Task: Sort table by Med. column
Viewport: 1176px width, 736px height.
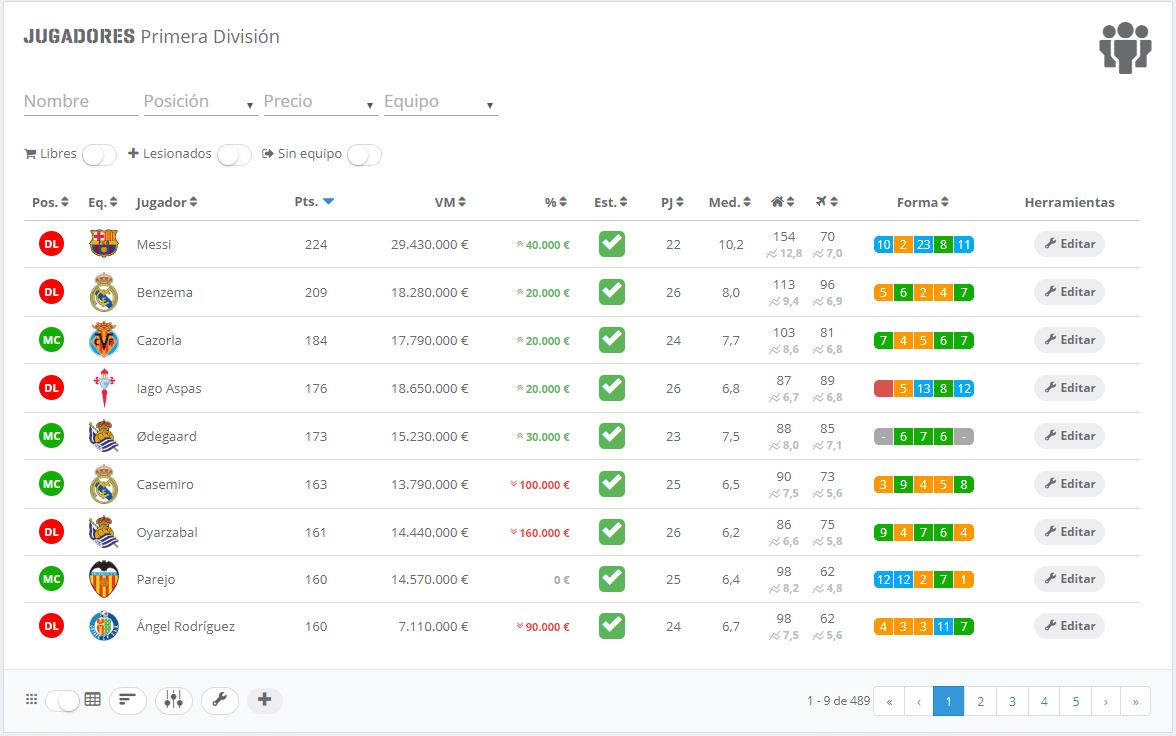Action: coord(730,203)
